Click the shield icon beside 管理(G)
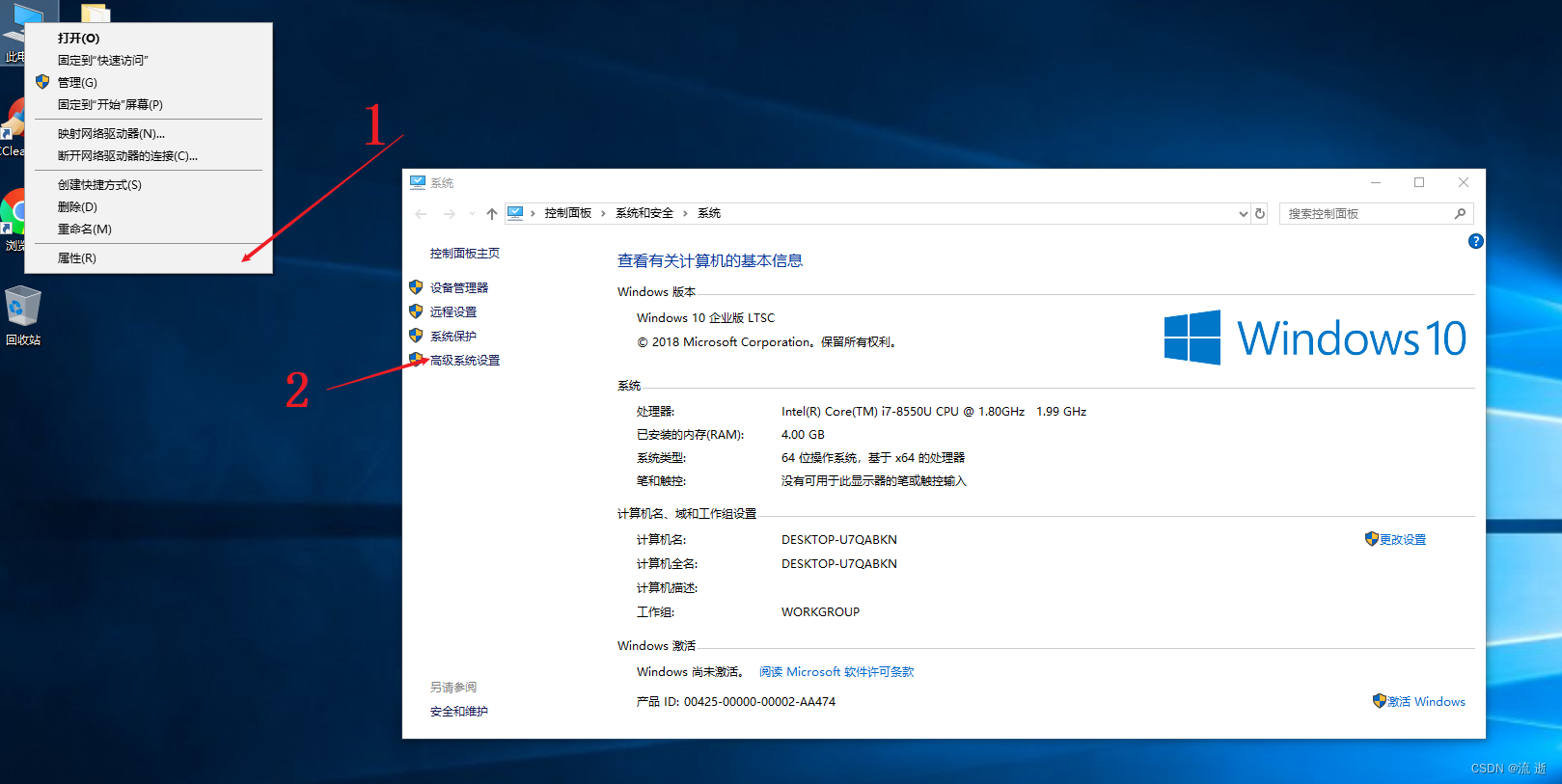 [42, 82]
